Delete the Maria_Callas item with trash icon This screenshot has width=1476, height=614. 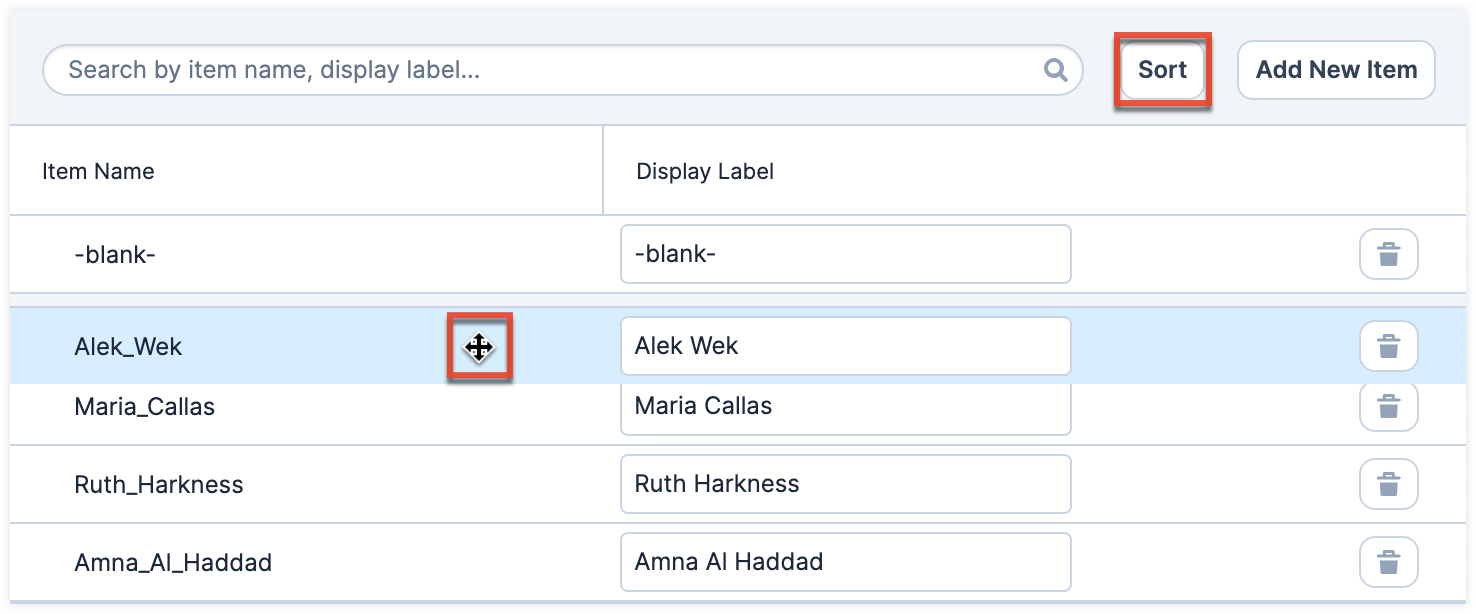tap(1388, 406)
